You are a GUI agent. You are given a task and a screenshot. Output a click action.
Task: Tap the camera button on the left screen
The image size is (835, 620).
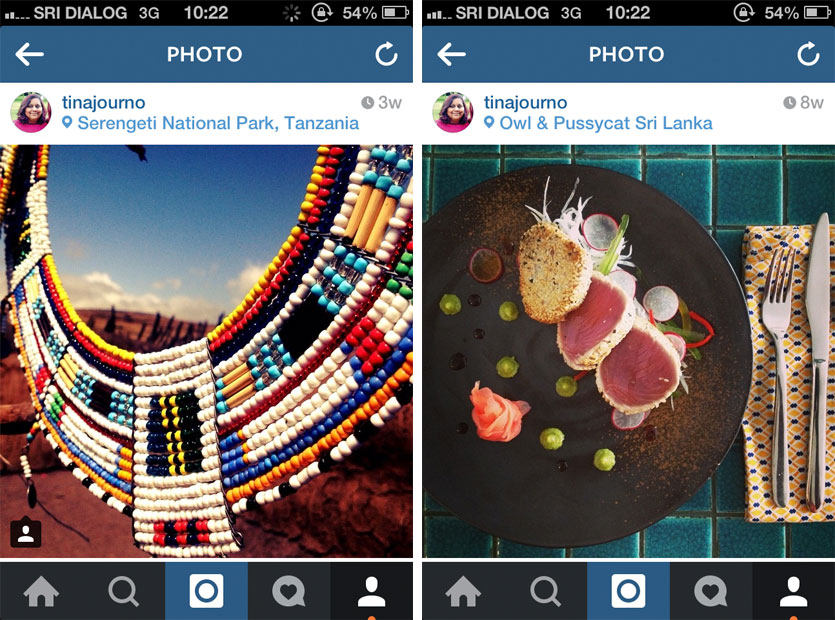click(x=207, y=591)
